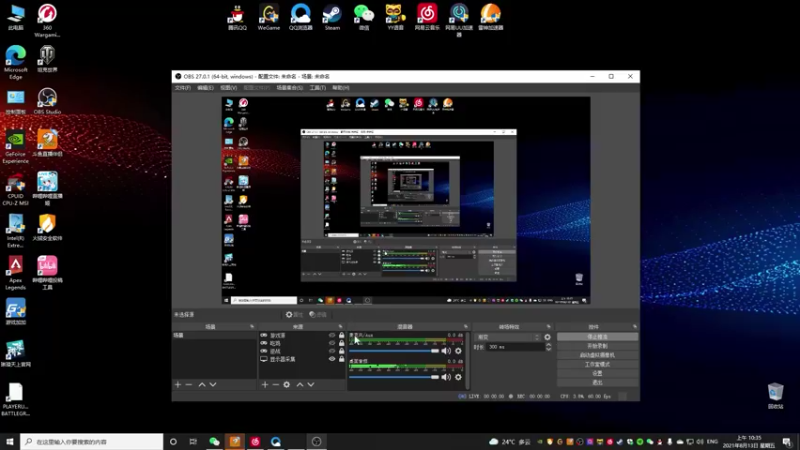Image resolution: width=800 pixels, height=450 pixels.
Task: Click the Windows taskbar search box
Action: point(92,441)
